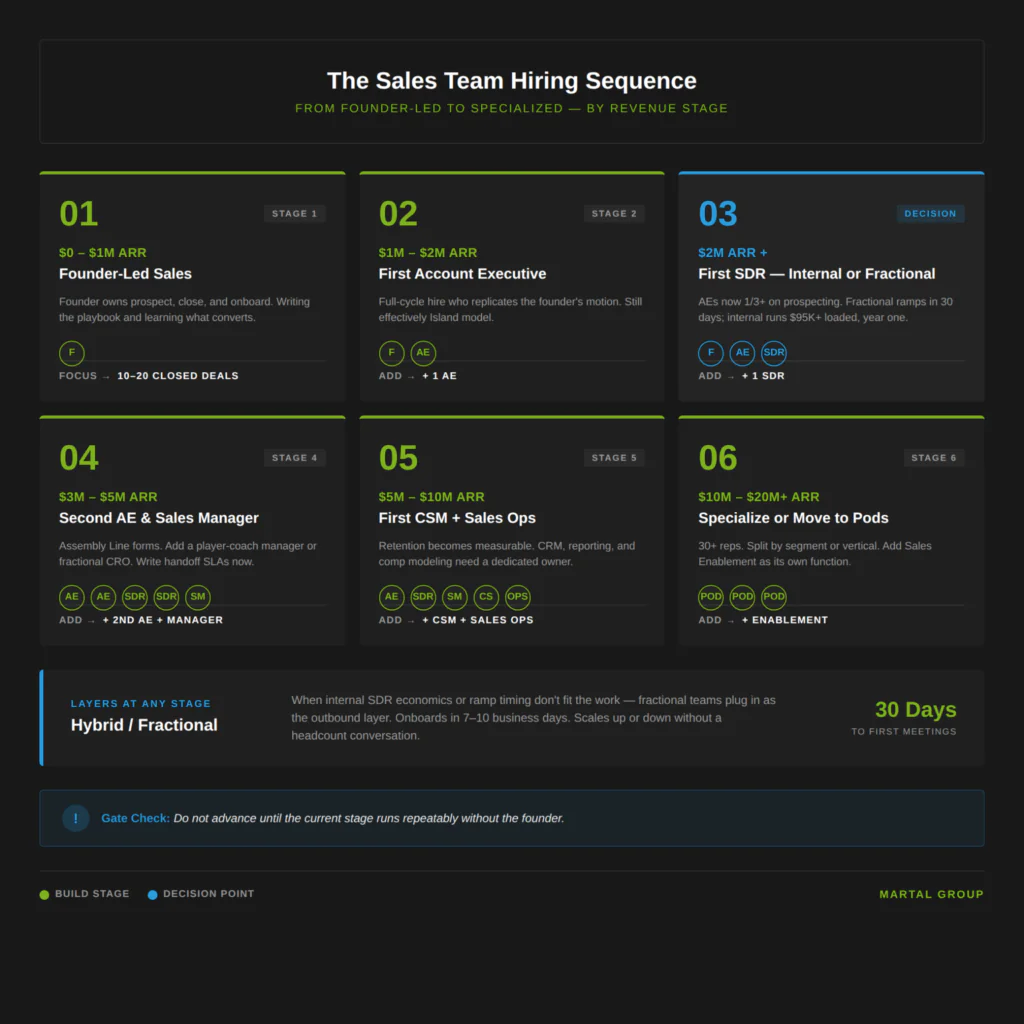Click the '$2M ARR +' label
Screen dimensions: 1024x1024
pos(733,253)
